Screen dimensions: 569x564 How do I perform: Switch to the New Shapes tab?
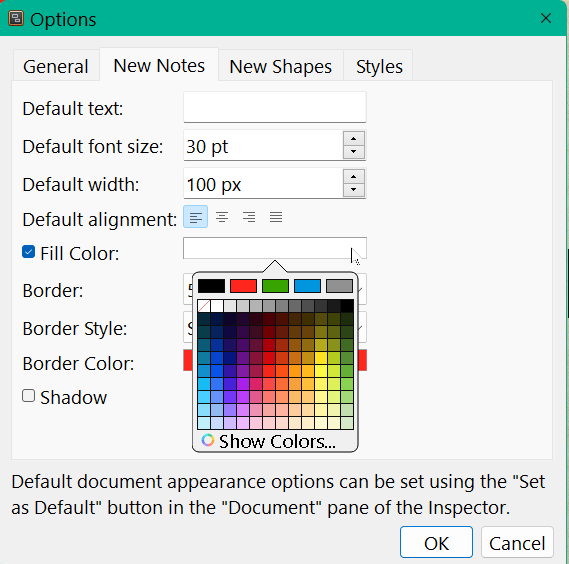pos(281,66)
